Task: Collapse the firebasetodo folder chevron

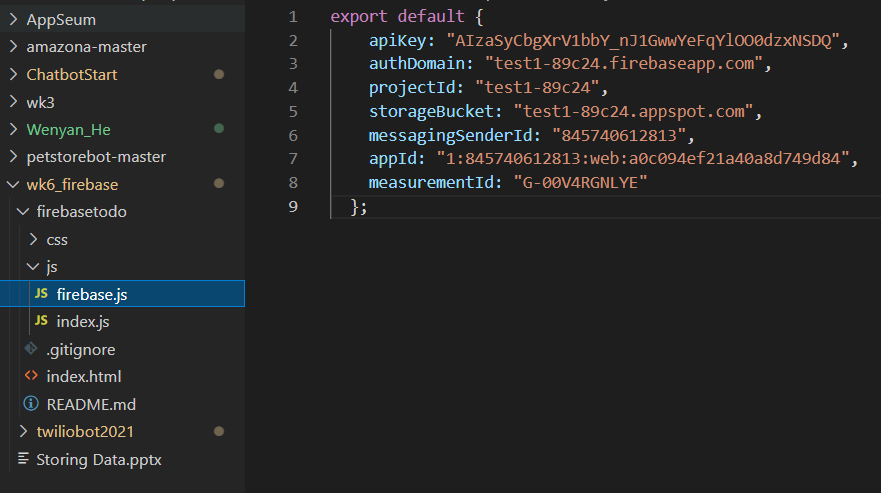Action: tap(23, 212)
